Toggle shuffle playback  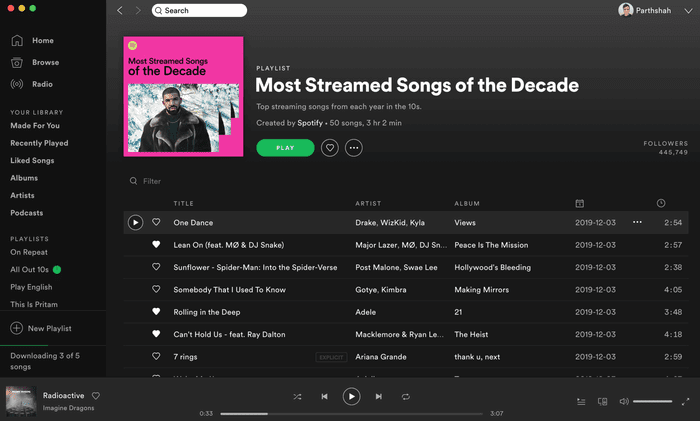tap(297, 396)
